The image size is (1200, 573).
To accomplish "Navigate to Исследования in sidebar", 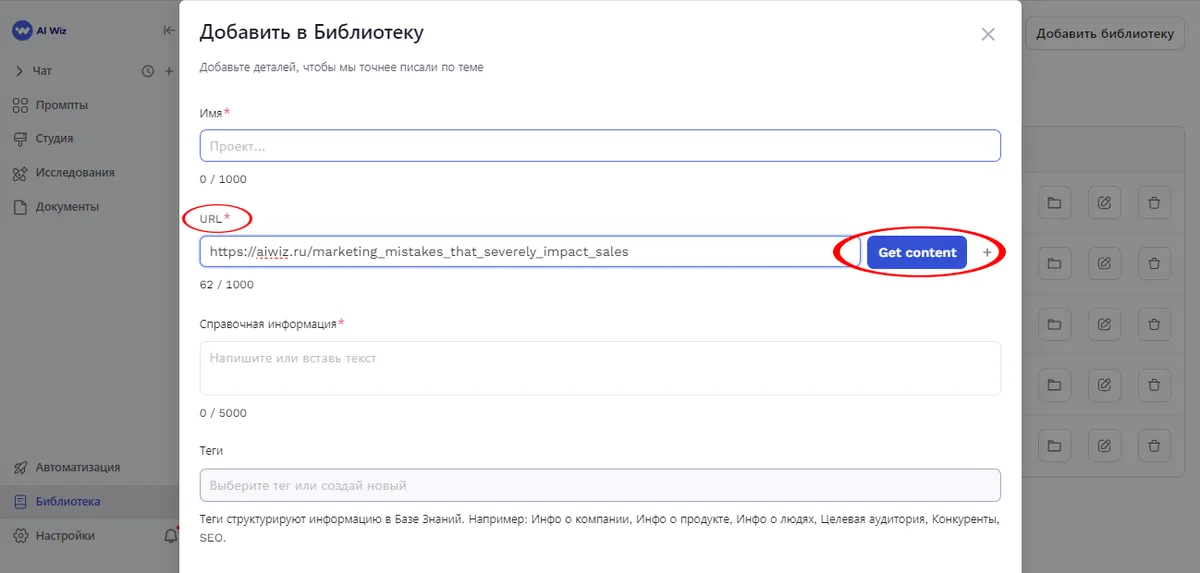I will [x=74, y=173].
